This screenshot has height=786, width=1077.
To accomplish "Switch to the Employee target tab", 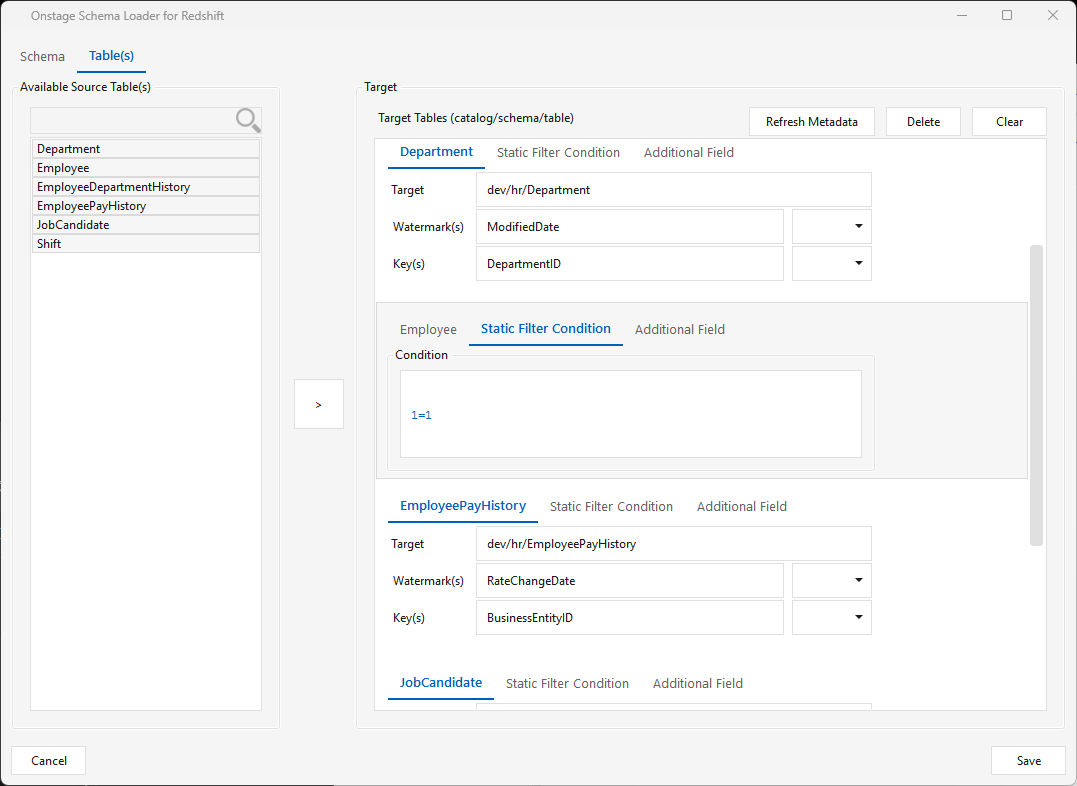I will pos(428,329).
